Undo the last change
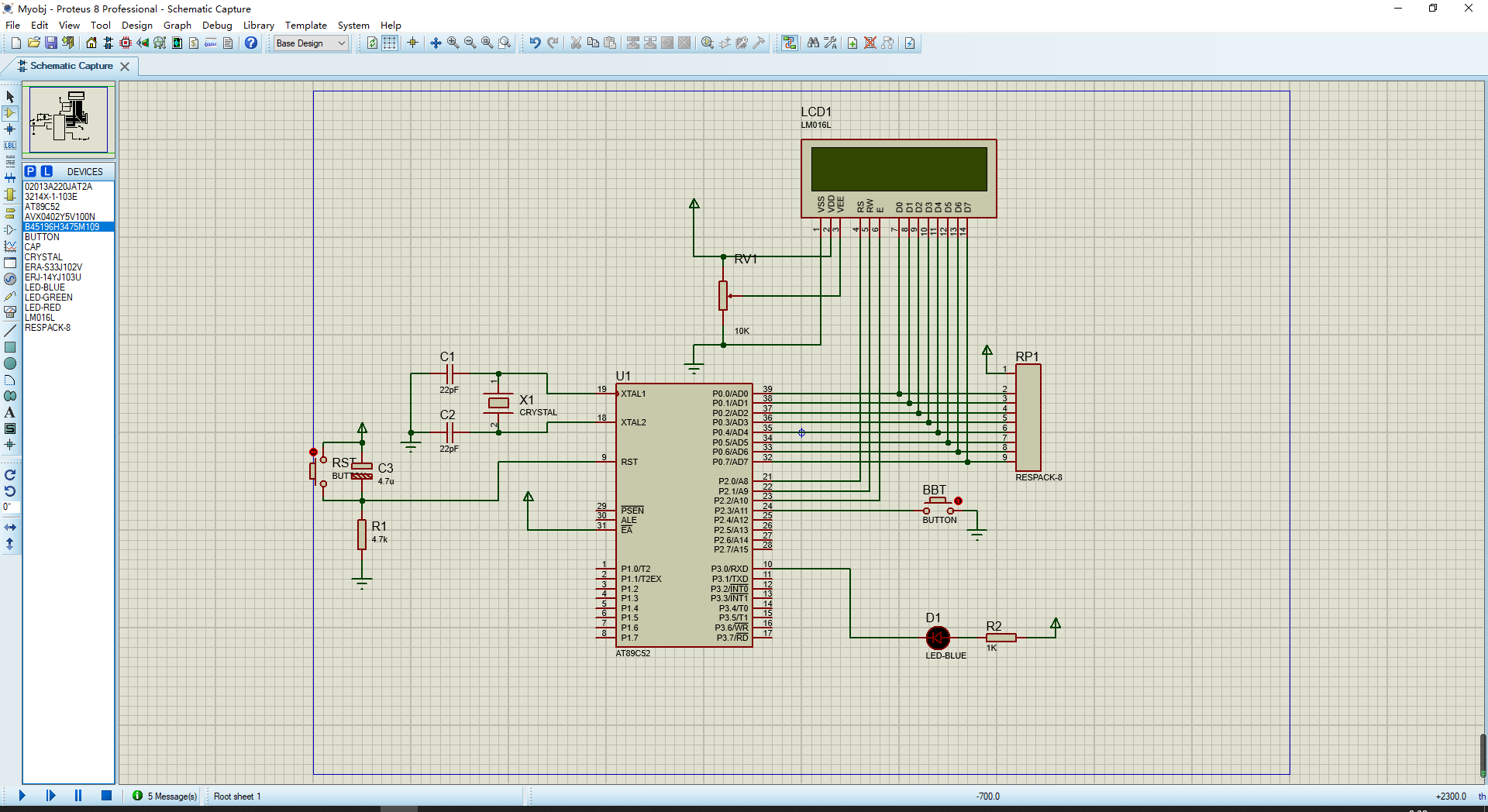1488x812 pixels. pos(535,43)
